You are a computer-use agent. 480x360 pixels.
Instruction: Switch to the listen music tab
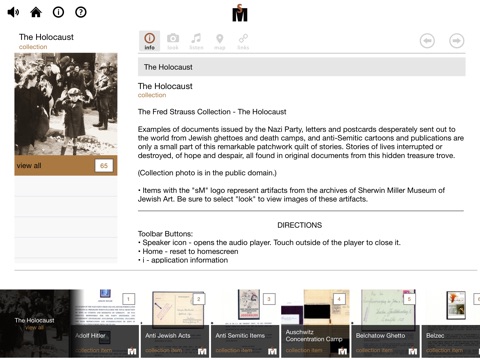click(196, 41)
